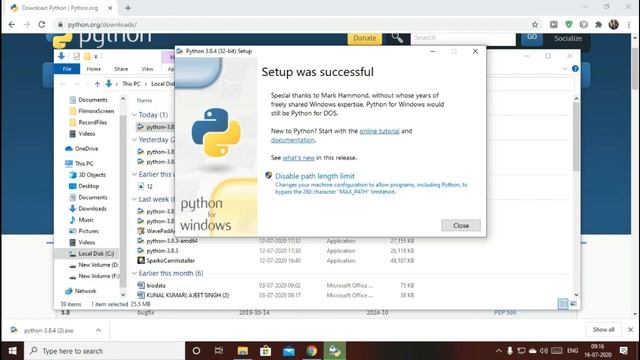Open Chrome from the taskbar

tap(311, 351)
